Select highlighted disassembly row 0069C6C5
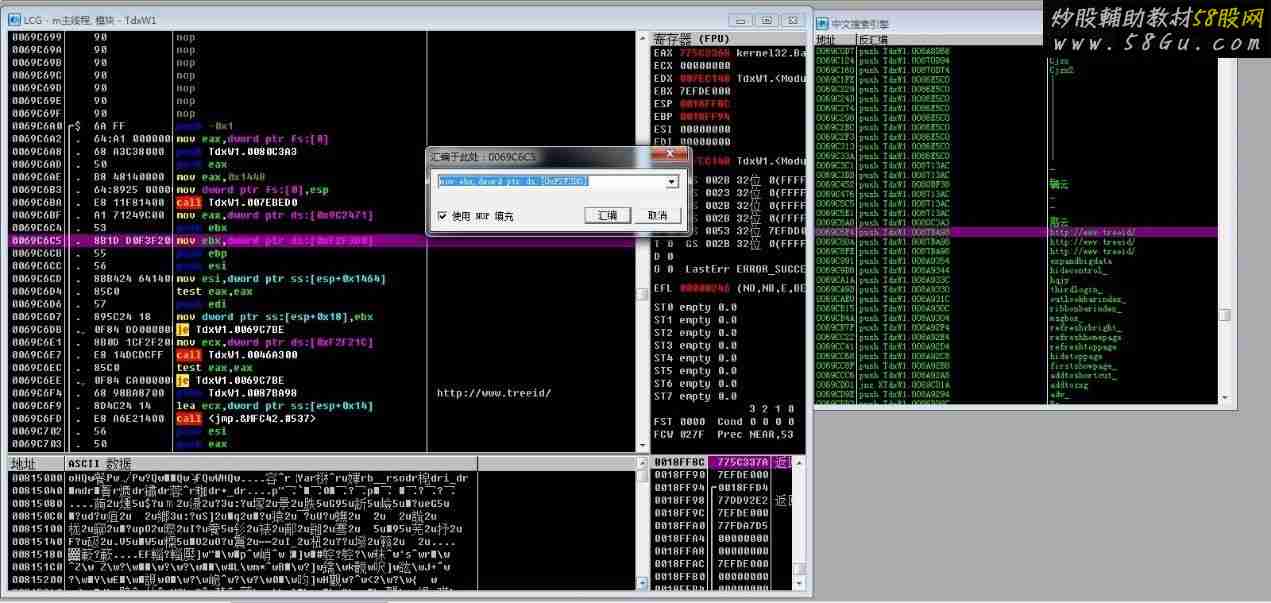The width and height of the screenshot is (1271, 603). [322, 241]
